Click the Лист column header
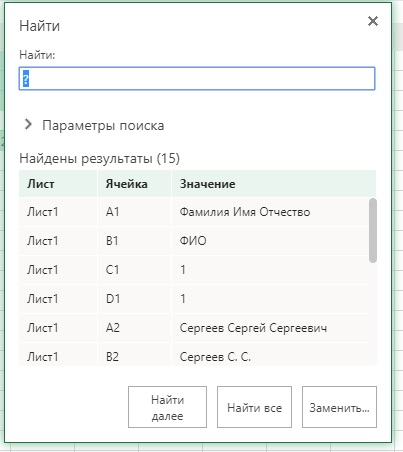The width and height of the screenshot is (403, 452). tap(58, 184)
